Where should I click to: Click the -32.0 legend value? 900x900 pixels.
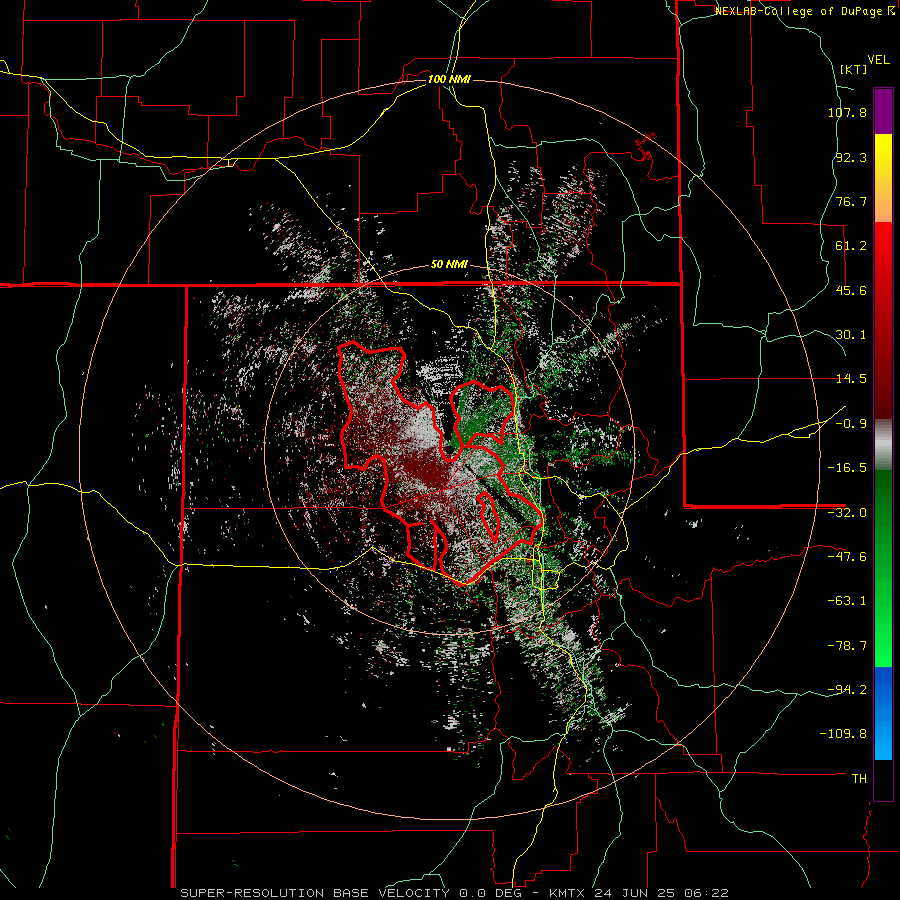(x=847, y=513)
